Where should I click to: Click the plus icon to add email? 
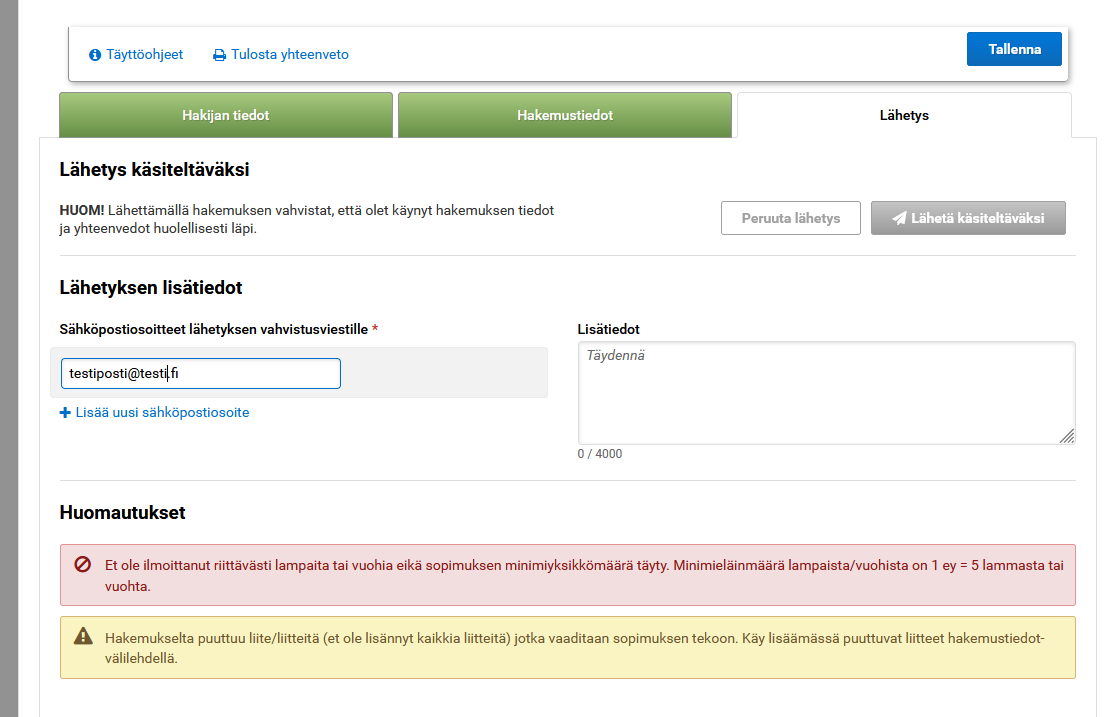click(66, 412)
